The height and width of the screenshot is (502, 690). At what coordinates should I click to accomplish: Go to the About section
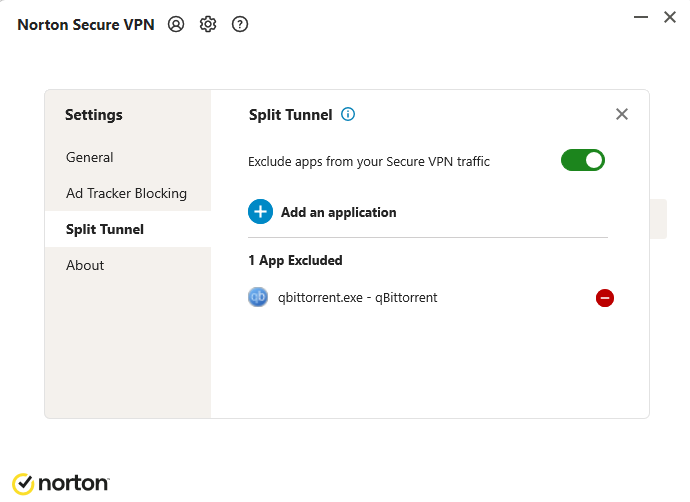(x=85, y=265)
